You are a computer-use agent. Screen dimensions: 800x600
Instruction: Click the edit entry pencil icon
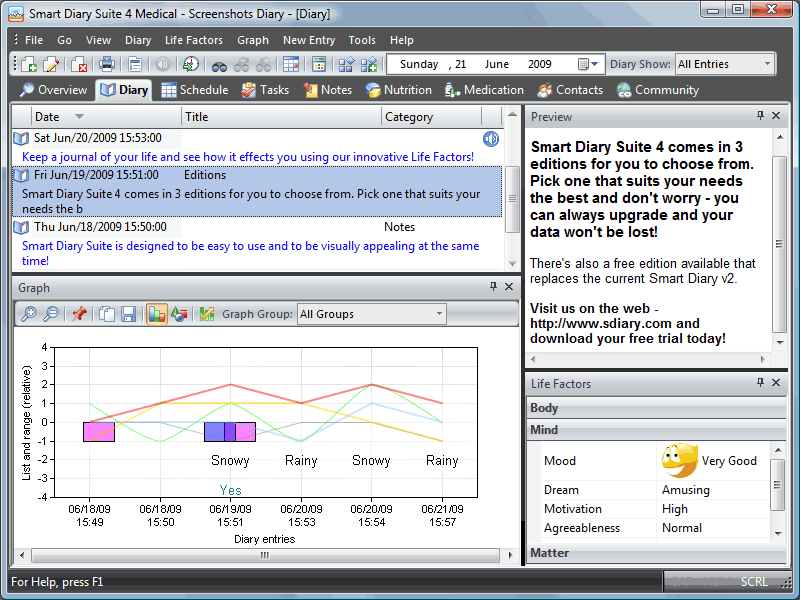[x=51, y=65]
